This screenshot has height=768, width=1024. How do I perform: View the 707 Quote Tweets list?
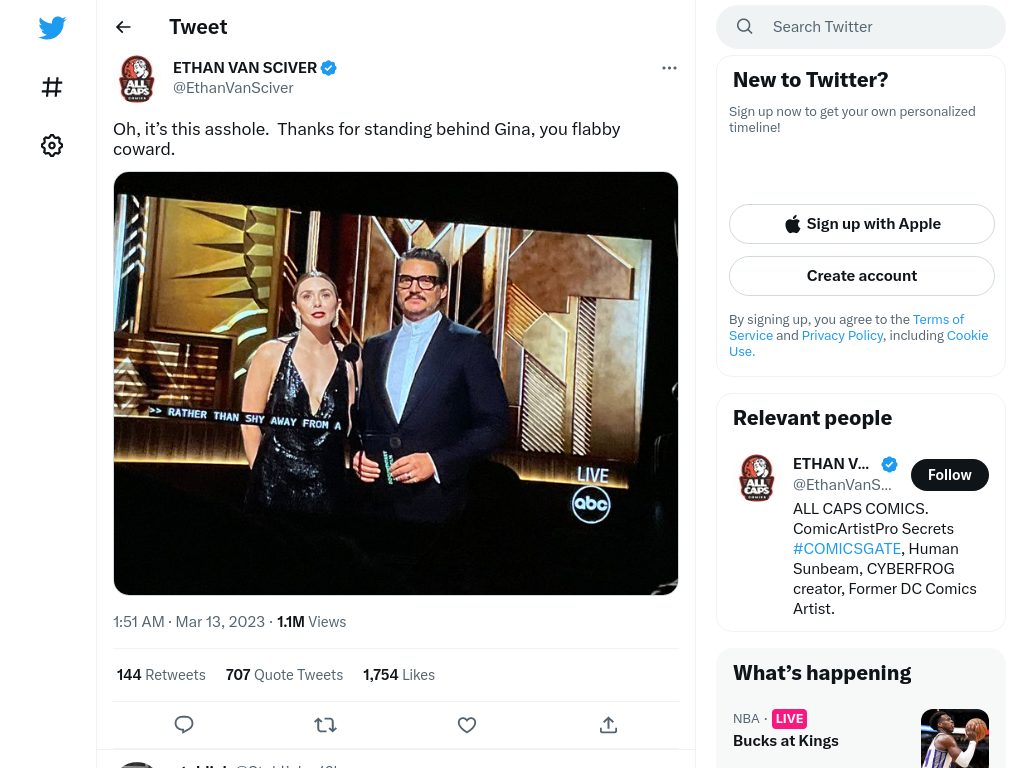284,675
